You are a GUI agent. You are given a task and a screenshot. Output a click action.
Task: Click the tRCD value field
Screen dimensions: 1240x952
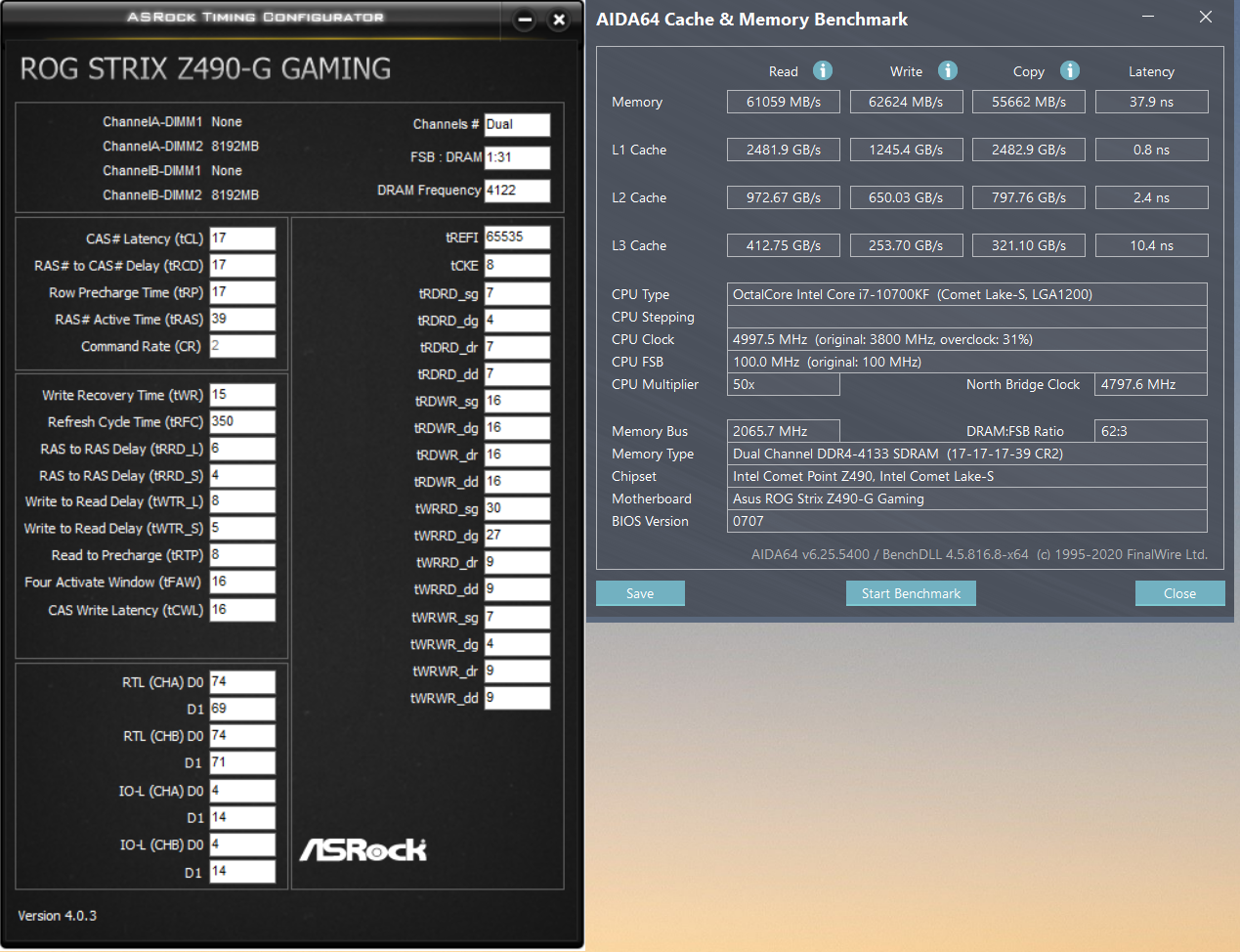[242, 266]
